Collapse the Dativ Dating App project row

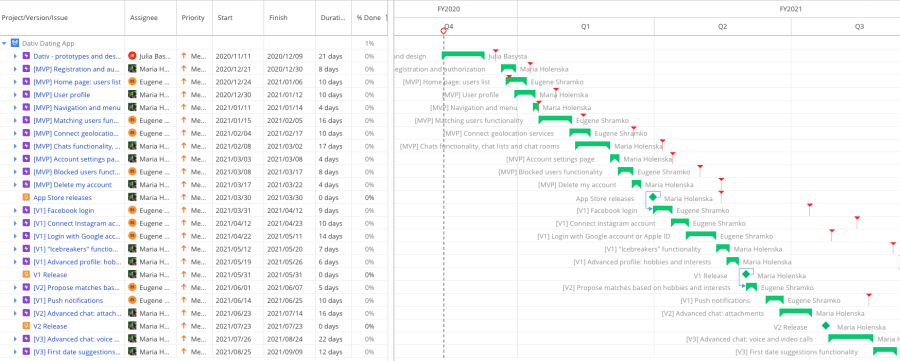(5, 43)
